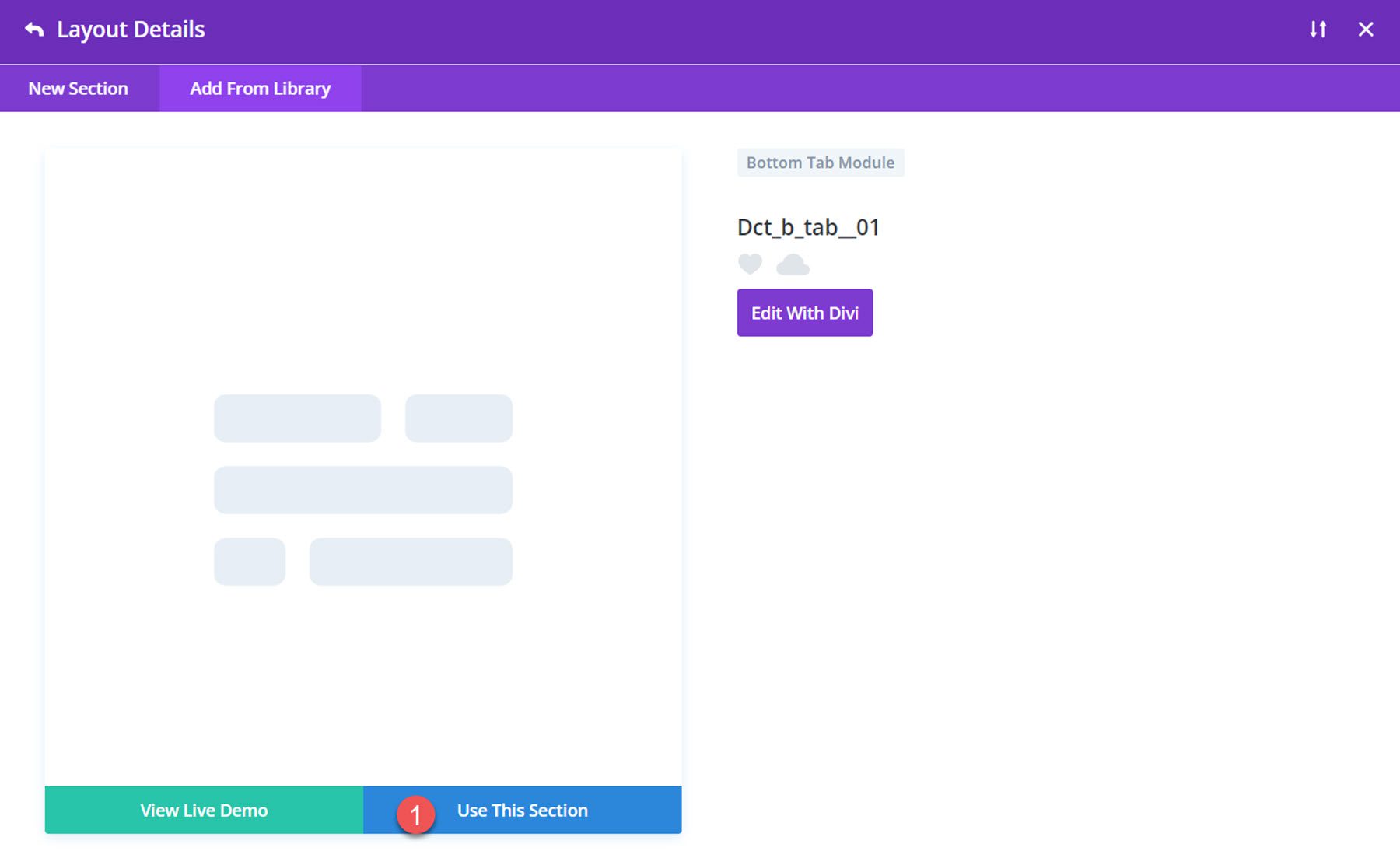Screen dimensions: 1400x851
Task: Open the Add From Library tab
Action: (x=259, y=88)
